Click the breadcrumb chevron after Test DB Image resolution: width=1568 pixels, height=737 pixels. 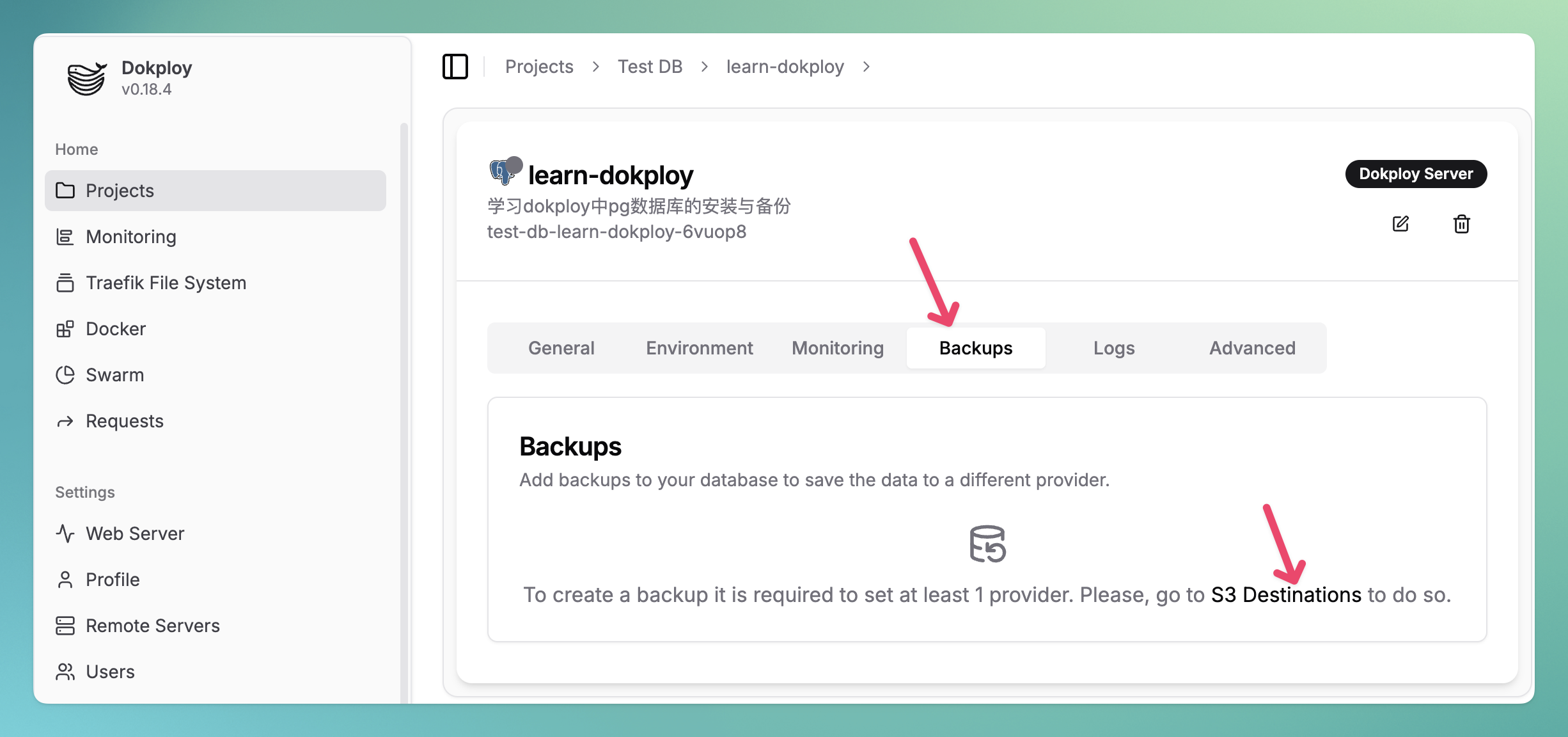click(704, 67)
